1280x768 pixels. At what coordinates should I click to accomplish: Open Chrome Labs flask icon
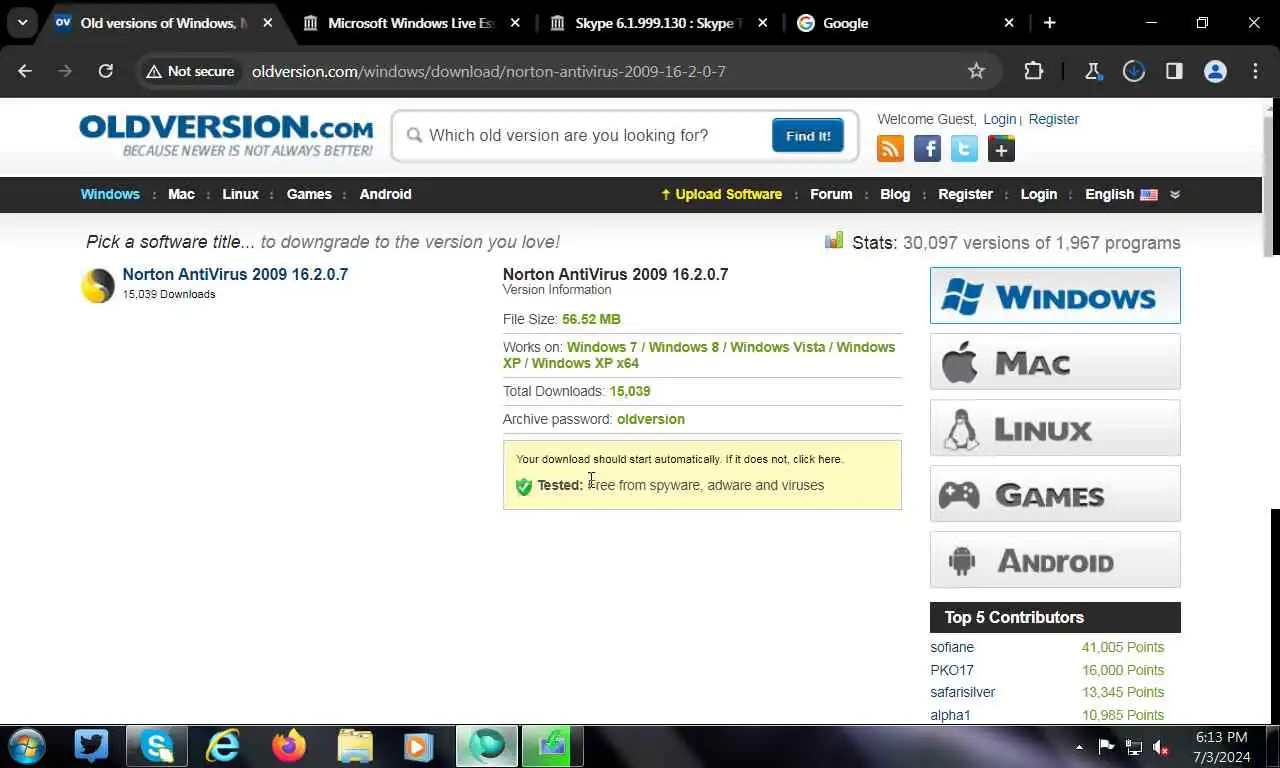1092,71
